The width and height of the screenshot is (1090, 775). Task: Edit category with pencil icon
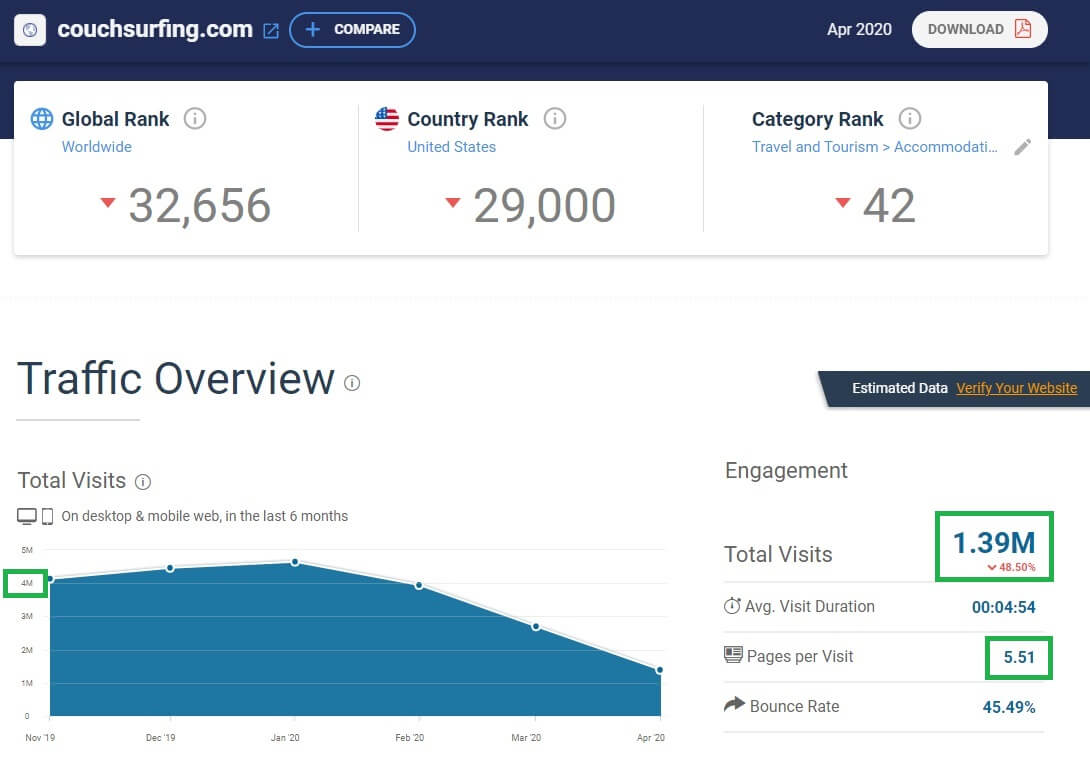1022,147
